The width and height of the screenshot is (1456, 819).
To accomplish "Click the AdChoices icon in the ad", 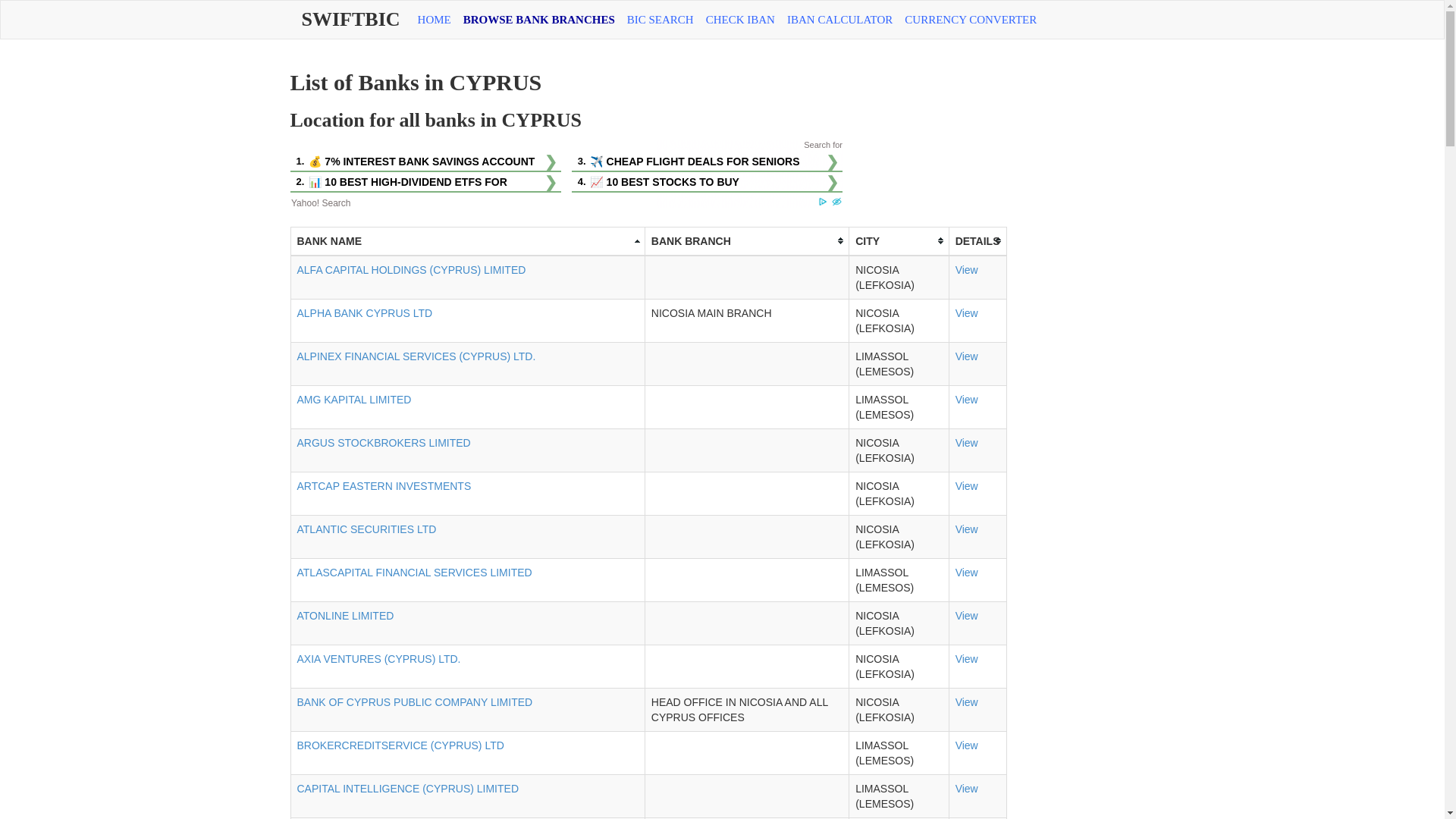I will [823, 202].
